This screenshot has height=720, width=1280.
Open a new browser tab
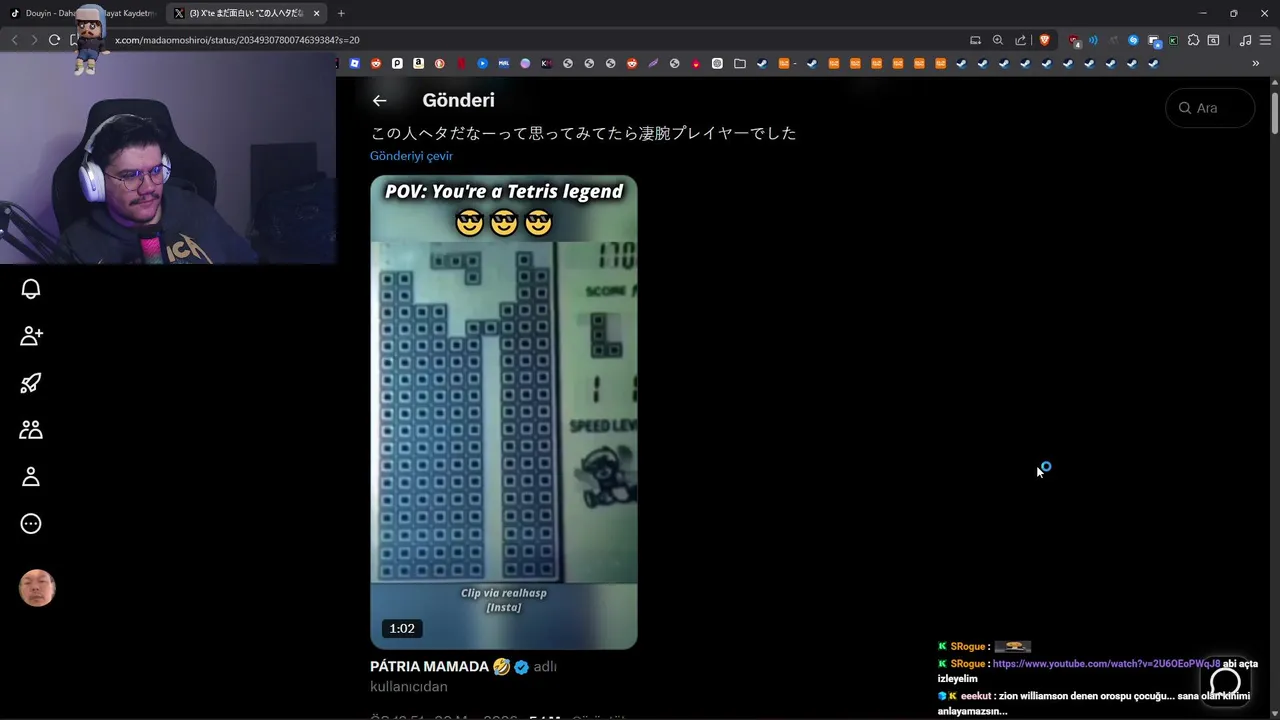pyautogui.click(x=341, y=13)
